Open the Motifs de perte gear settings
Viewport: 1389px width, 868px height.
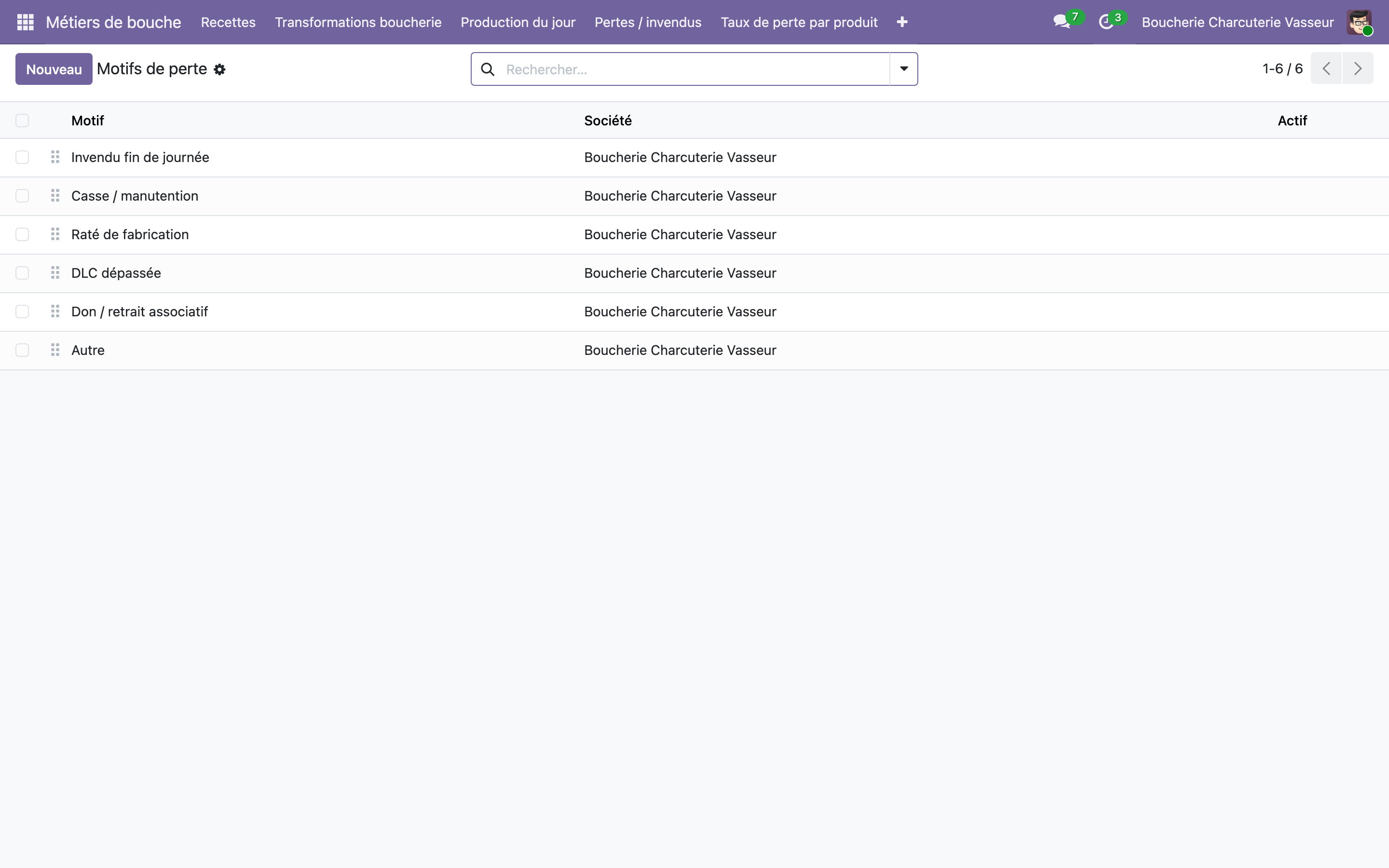point(219,69)
